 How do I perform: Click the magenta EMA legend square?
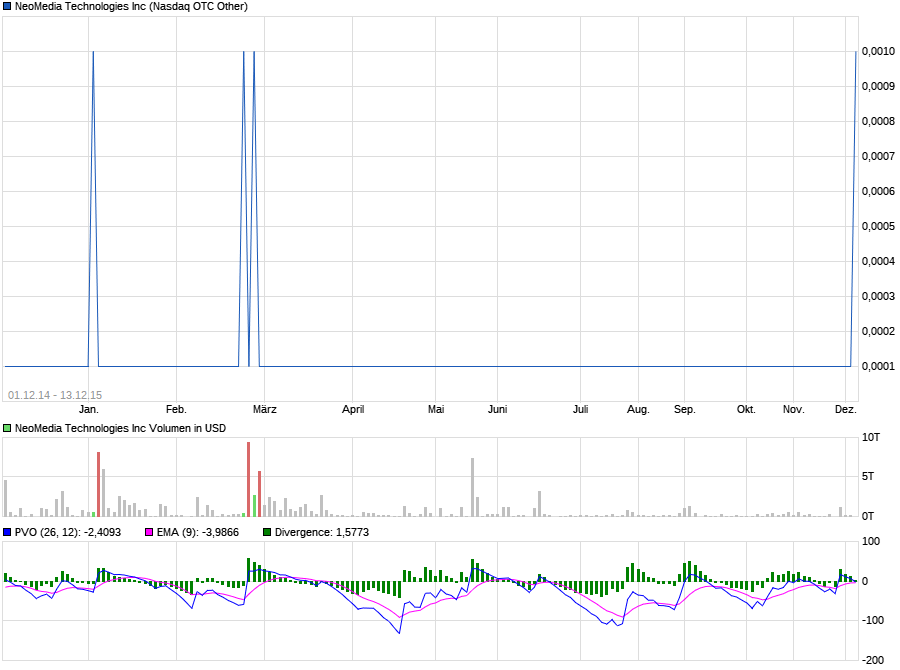149,532
